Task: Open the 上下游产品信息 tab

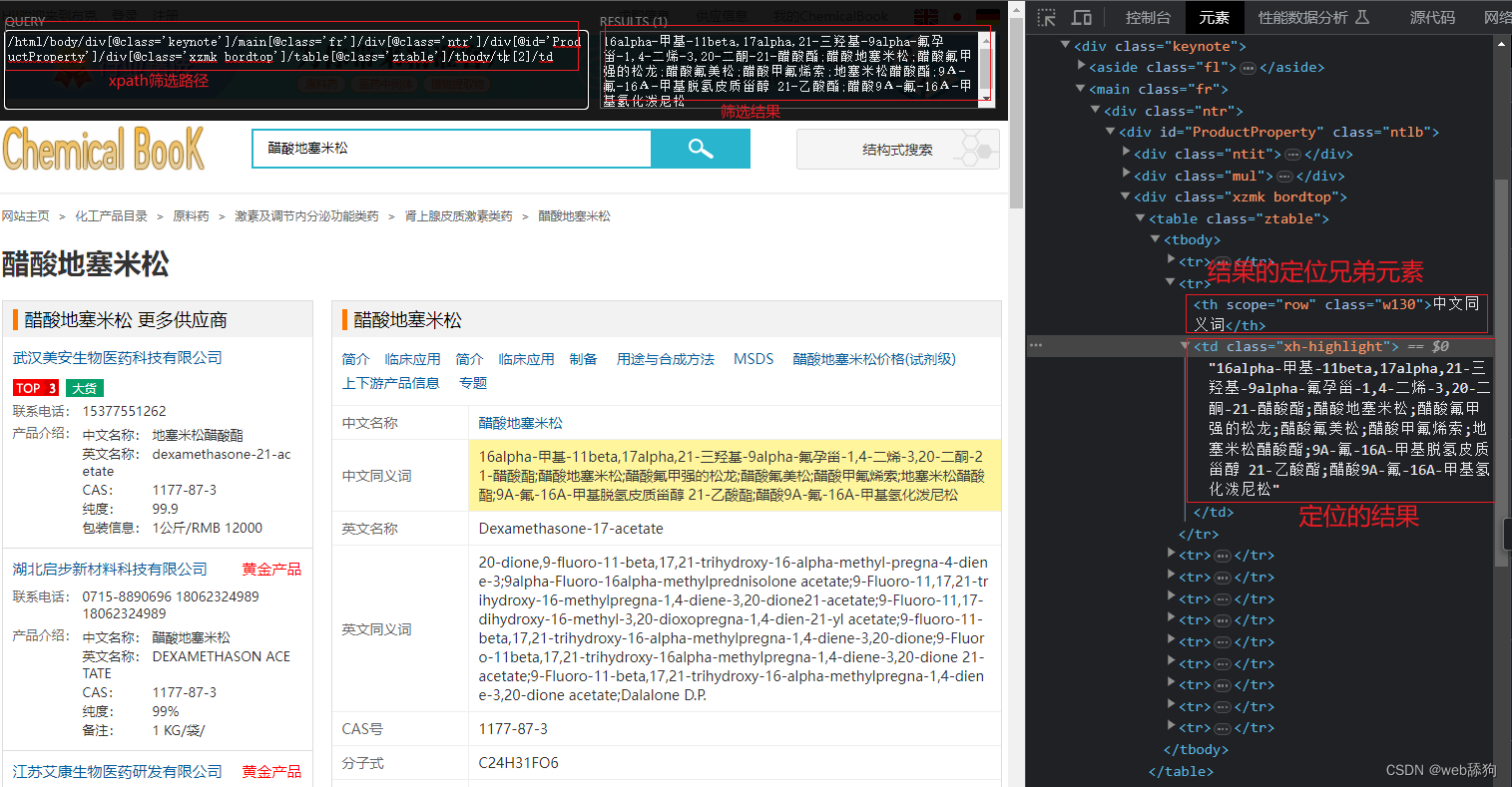Action: tap(391, 383)
